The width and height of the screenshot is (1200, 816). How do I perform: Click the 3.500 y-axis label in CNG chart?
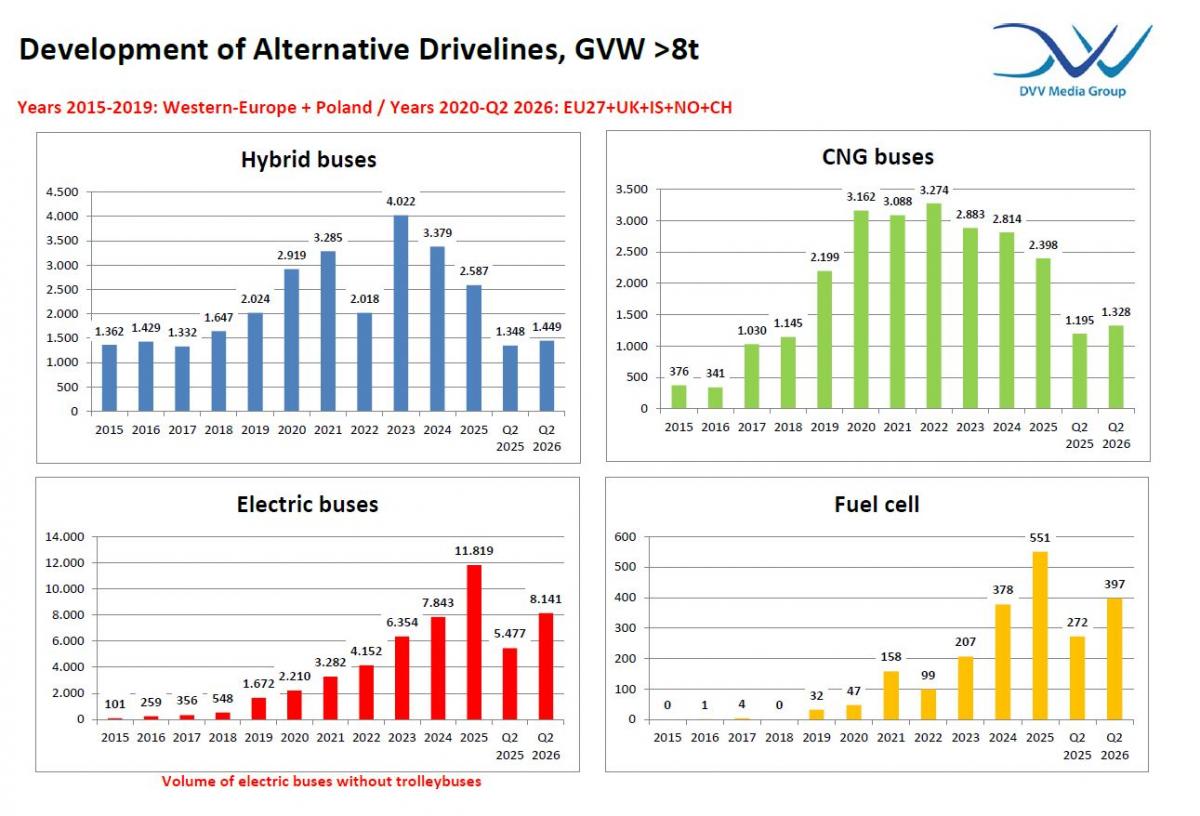click(632, 189)
